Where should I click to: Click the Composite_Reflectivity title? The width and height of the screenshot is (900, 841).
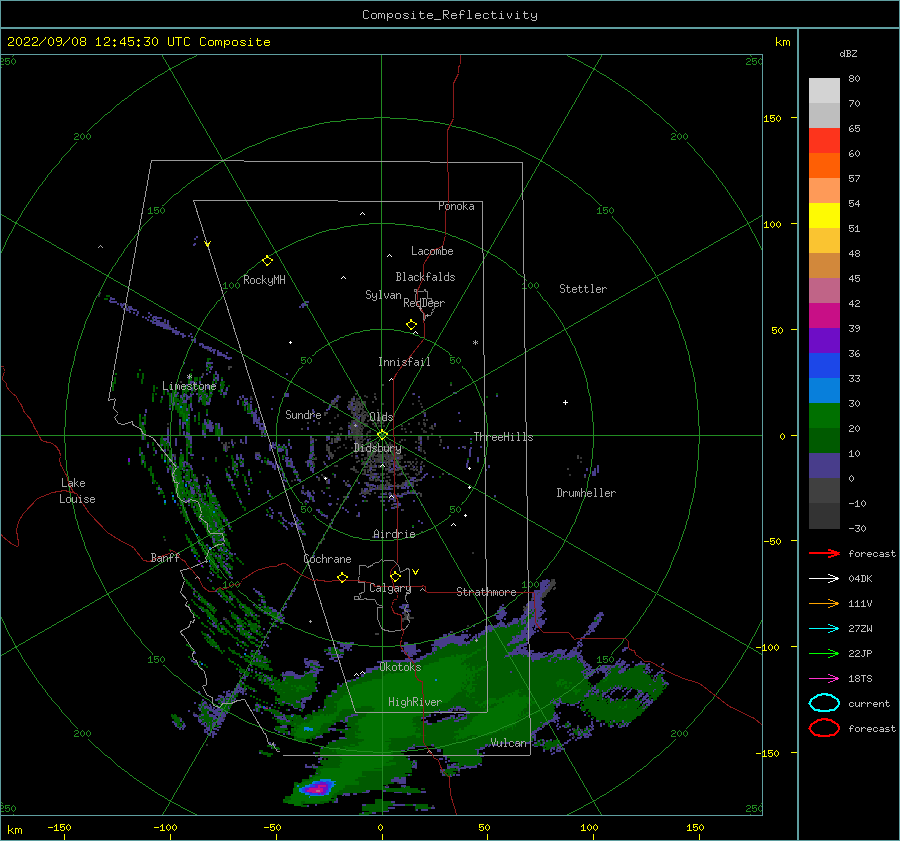[x=449, y=15]
